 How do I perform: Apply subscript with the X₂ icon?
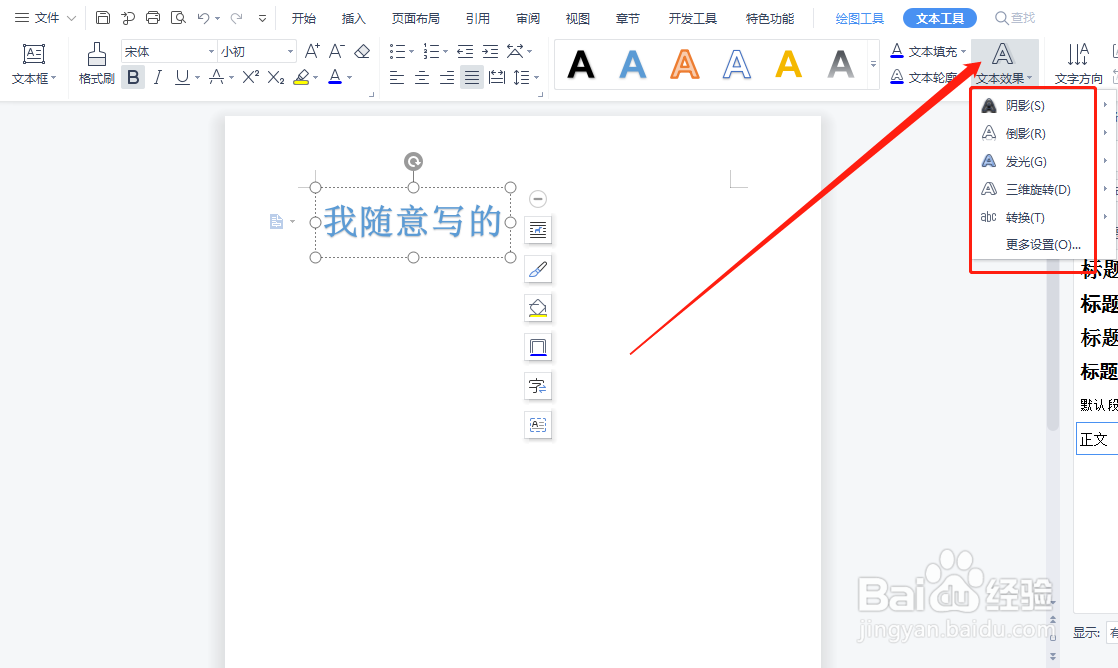(x=277, y=77)
